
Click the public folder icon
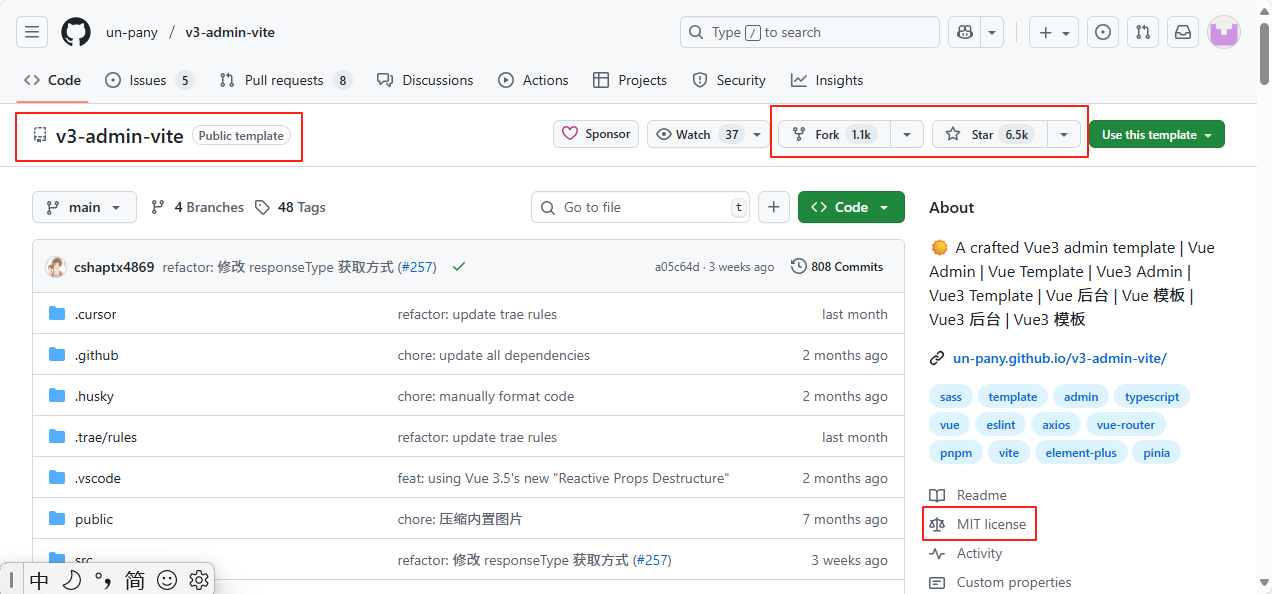57,519
